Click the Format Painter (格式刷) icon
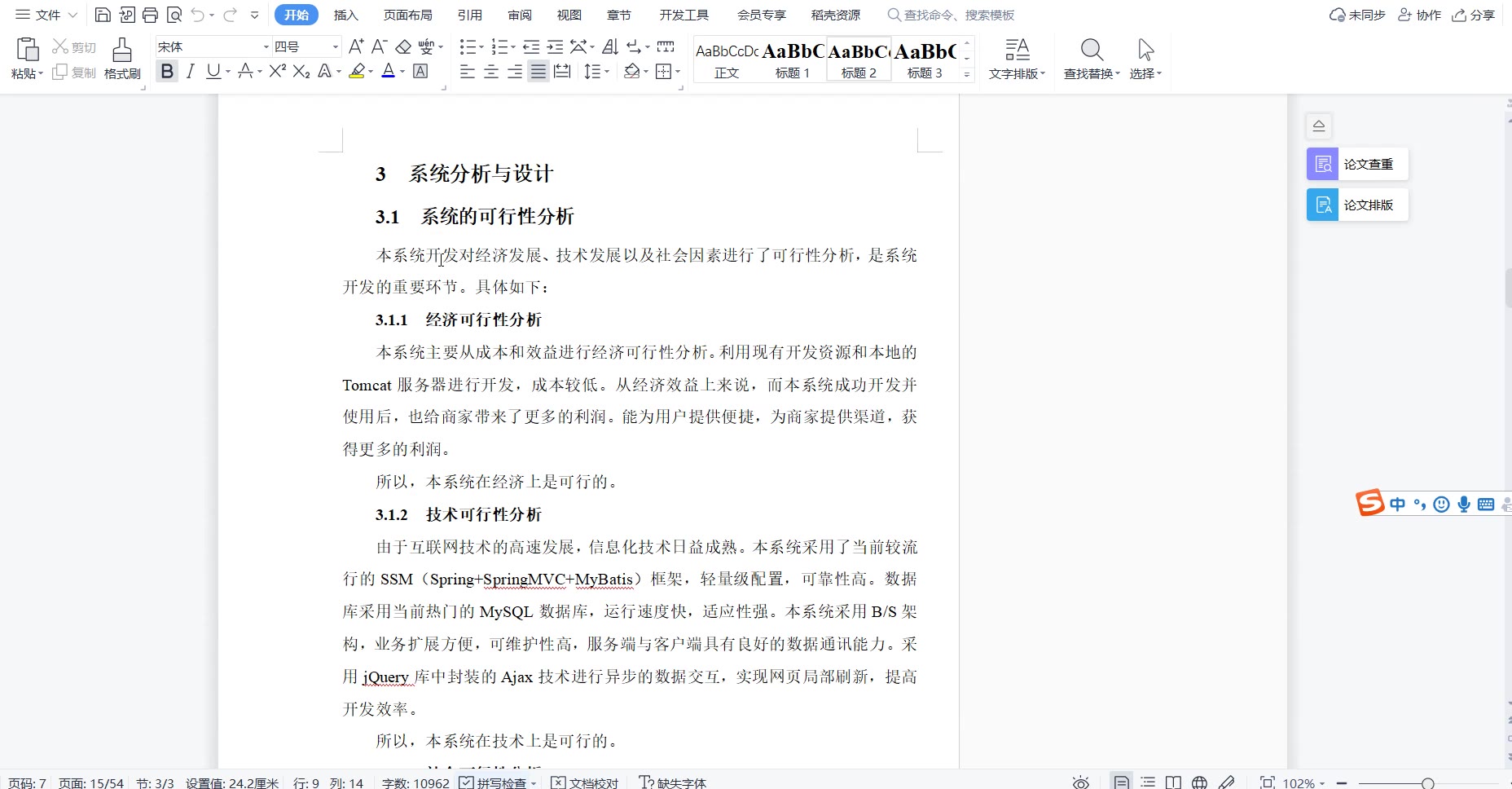This screenshot has height=789, width=1512. click(122, 58)
